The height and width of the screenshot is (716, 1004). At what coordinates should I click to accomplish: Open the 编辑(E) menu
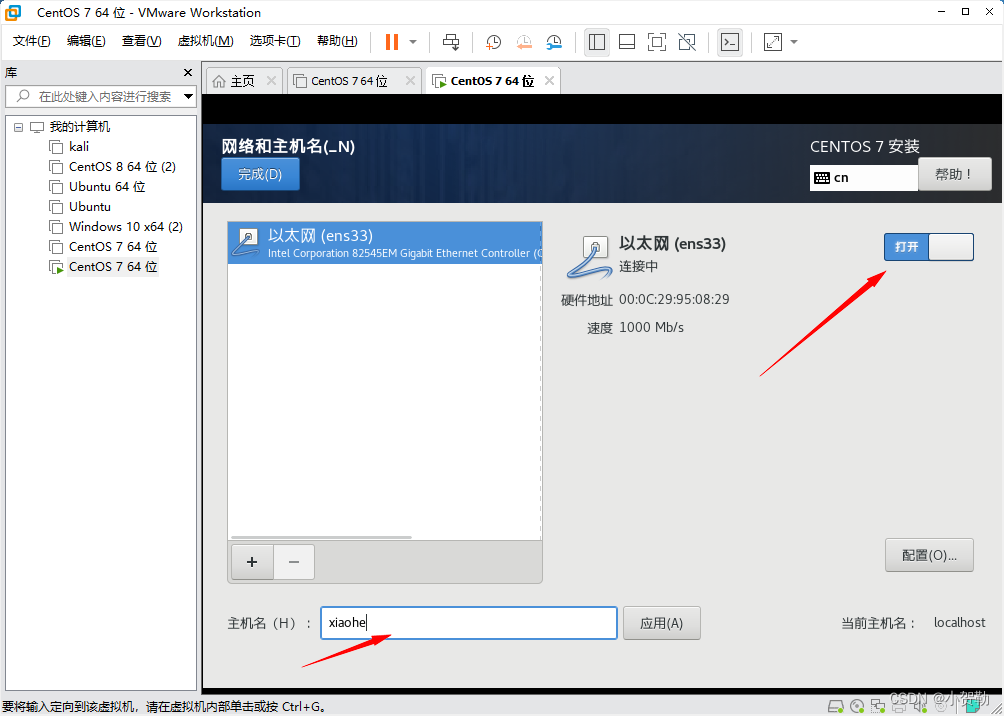[x=86, y=41]
